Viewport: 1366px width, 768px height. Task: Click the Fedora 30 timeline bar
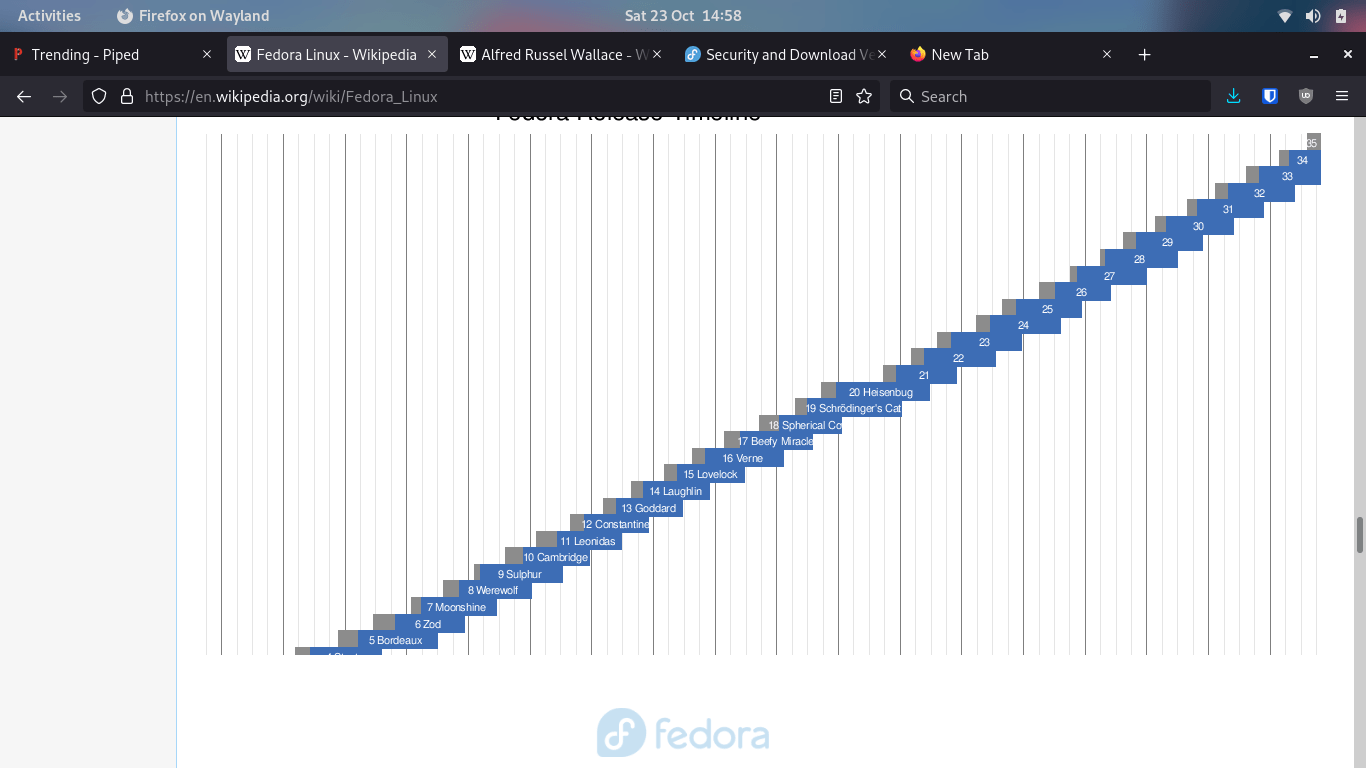pos(1200,226)
